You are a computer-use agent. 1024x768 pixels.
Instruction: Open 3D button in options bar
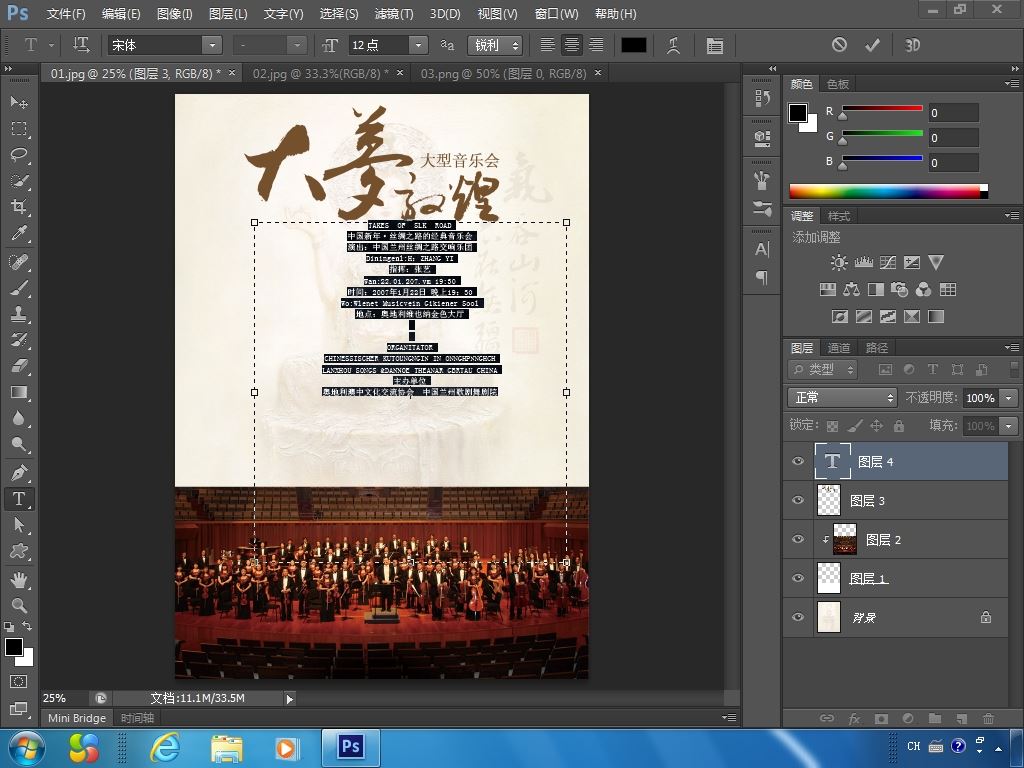(912, 45)
